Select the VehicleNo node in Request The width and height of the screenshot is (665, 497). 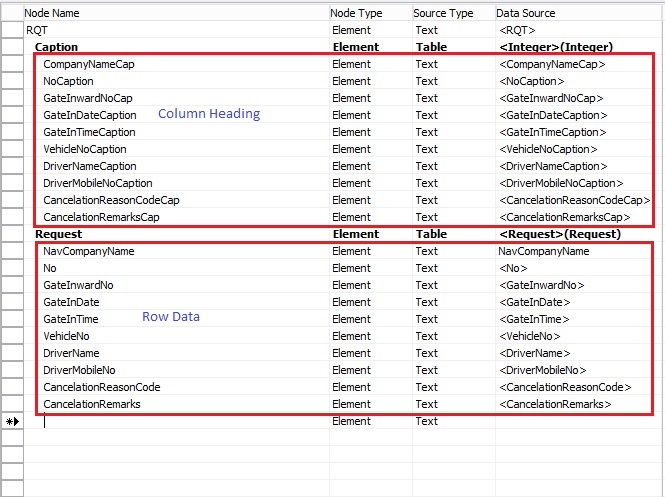tap(66, 336)
